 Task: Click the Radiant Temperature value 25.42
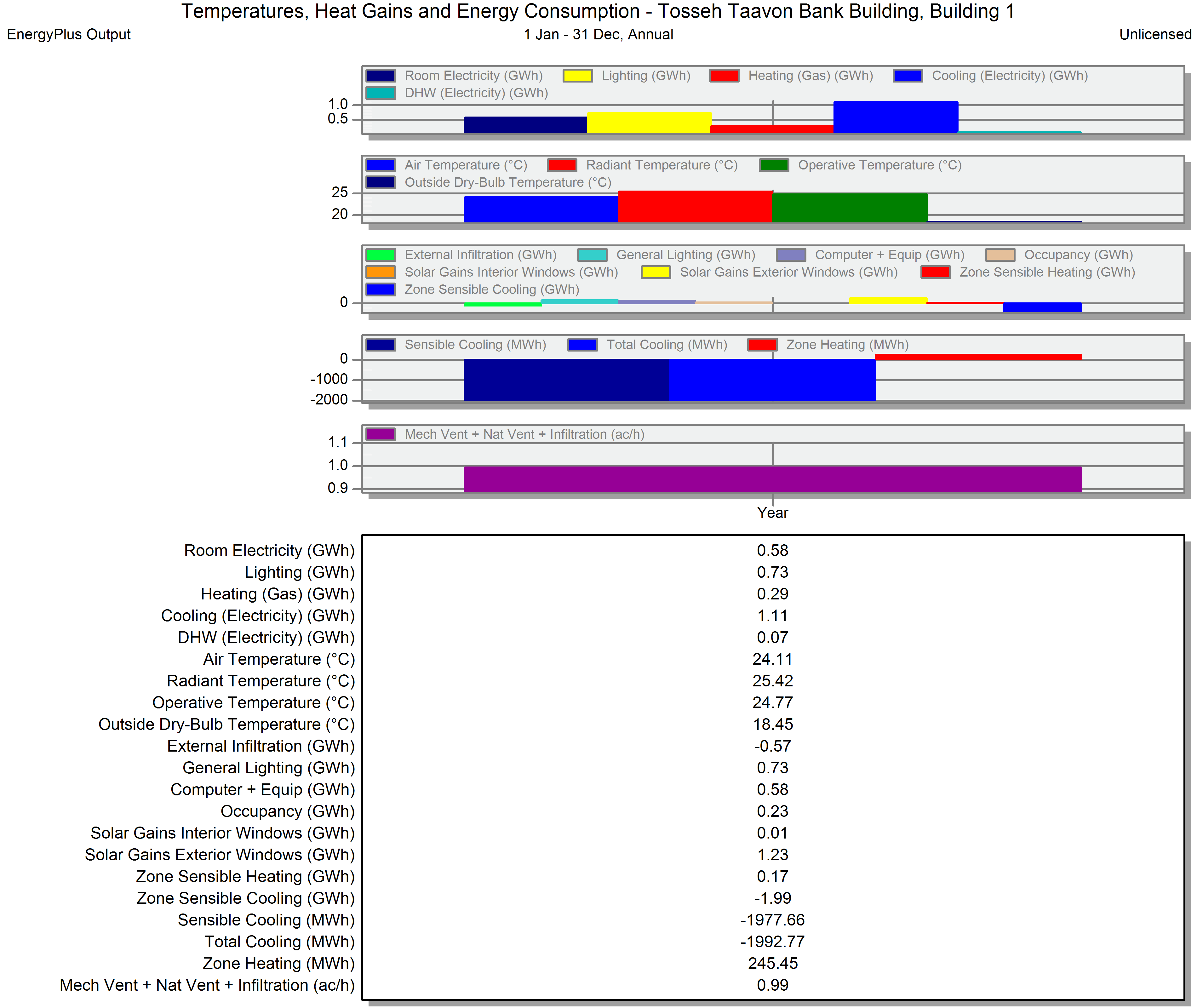(772, 681)
